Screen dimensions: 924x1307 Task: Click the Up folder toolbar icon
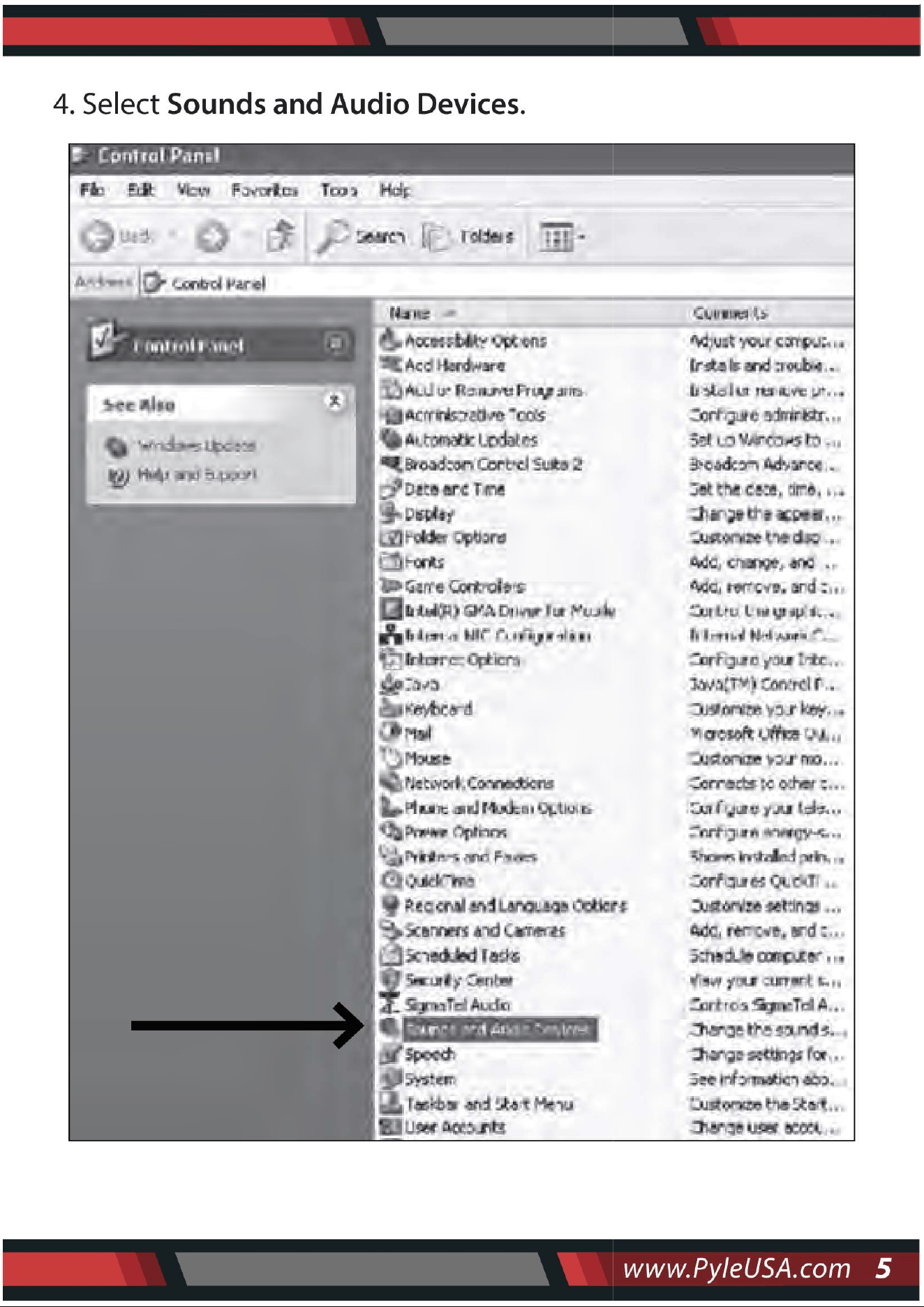pyautogui.click(x=281, y=236)
